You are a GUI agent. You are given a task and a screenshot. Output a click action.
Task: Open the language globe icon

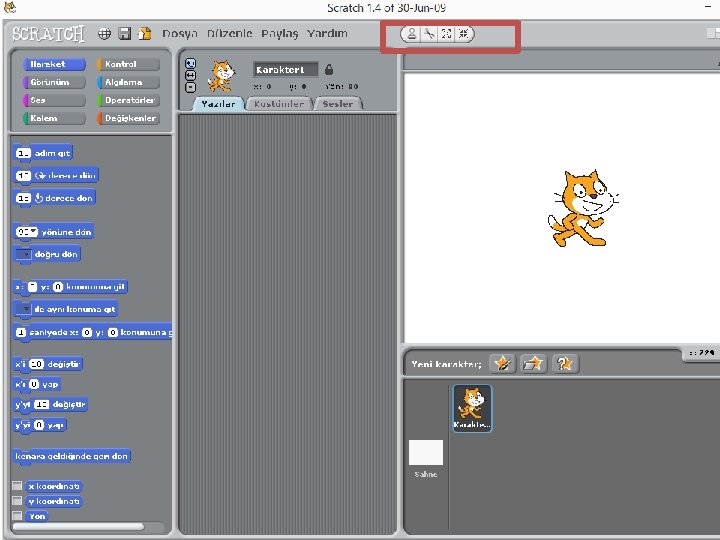(x=105, y=34)
